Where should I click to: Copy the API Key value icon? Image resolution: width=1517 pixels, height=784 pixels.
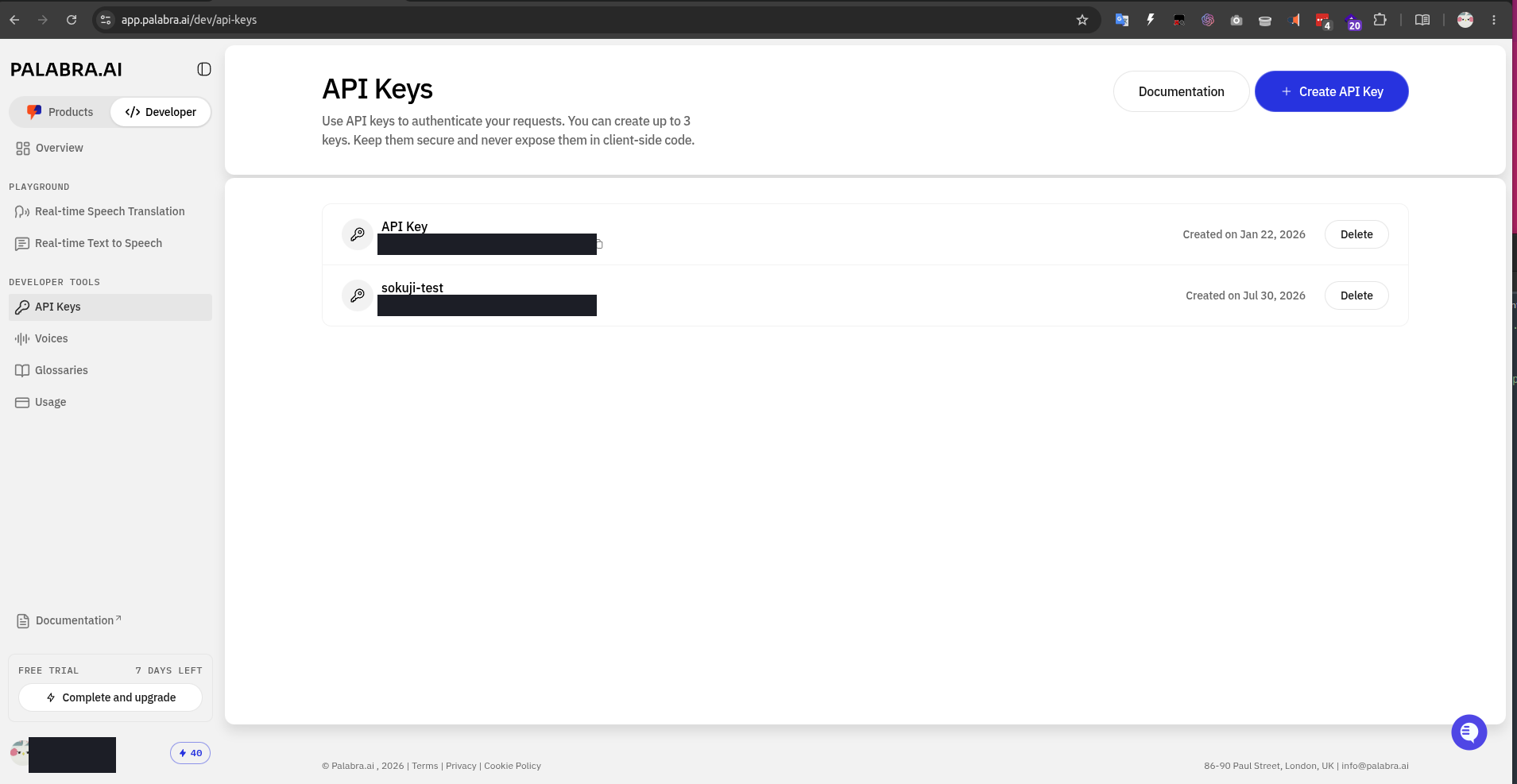click(599, 245)
